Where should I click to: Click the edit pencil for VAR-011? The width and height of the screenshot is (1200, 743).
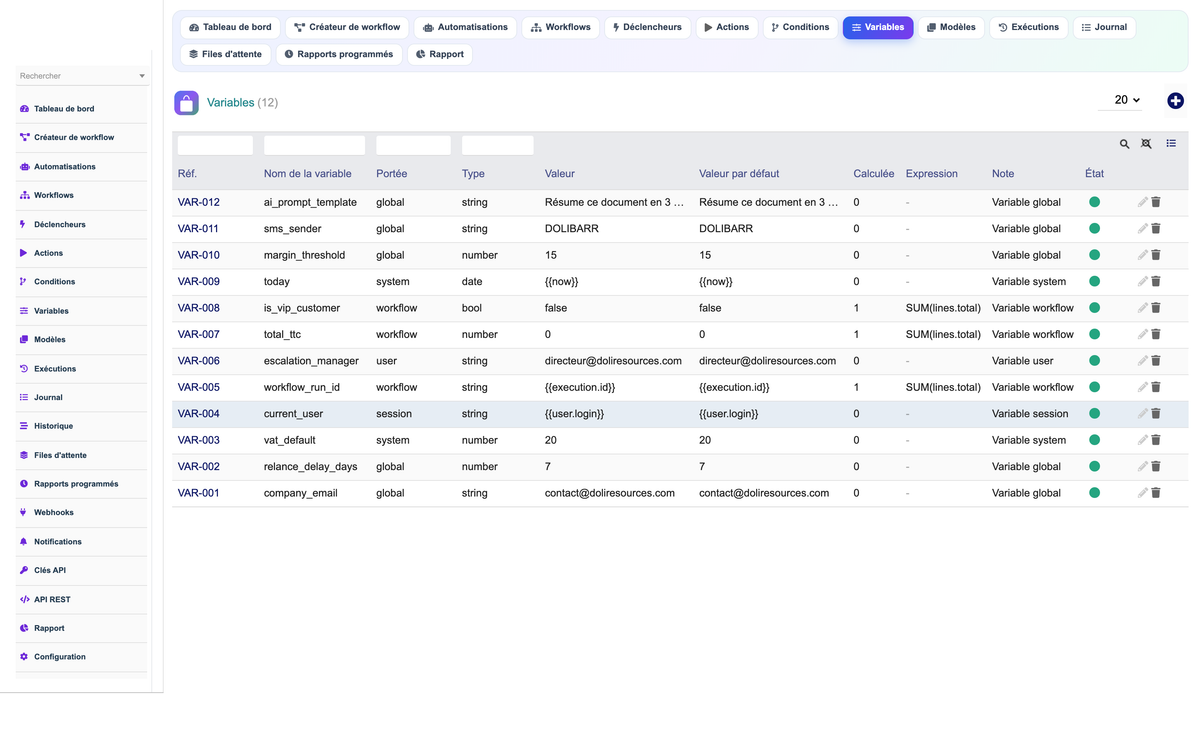(x=1142, y=228)
